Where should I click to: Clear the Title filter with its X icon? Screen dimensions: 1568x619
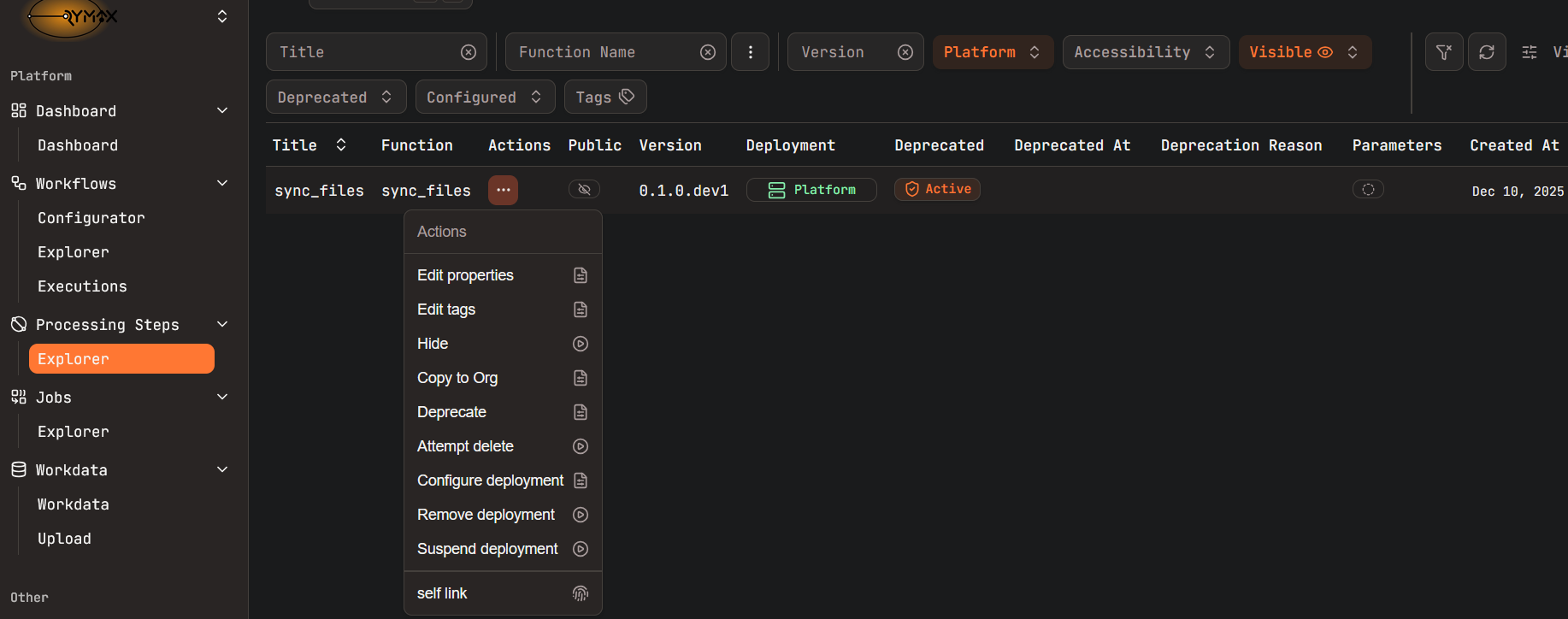tap(469, 52)
